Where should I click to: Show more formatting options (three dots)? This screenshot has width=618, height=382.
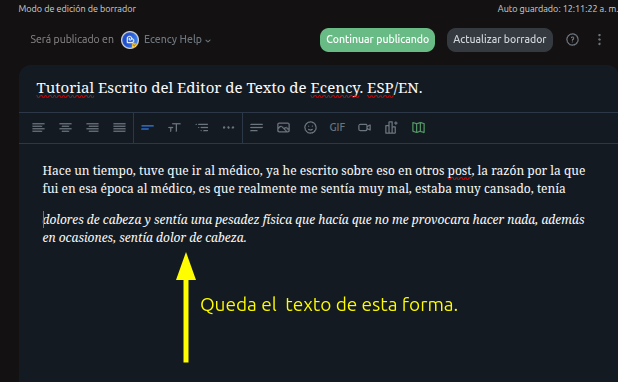click(x=229, y=128)
